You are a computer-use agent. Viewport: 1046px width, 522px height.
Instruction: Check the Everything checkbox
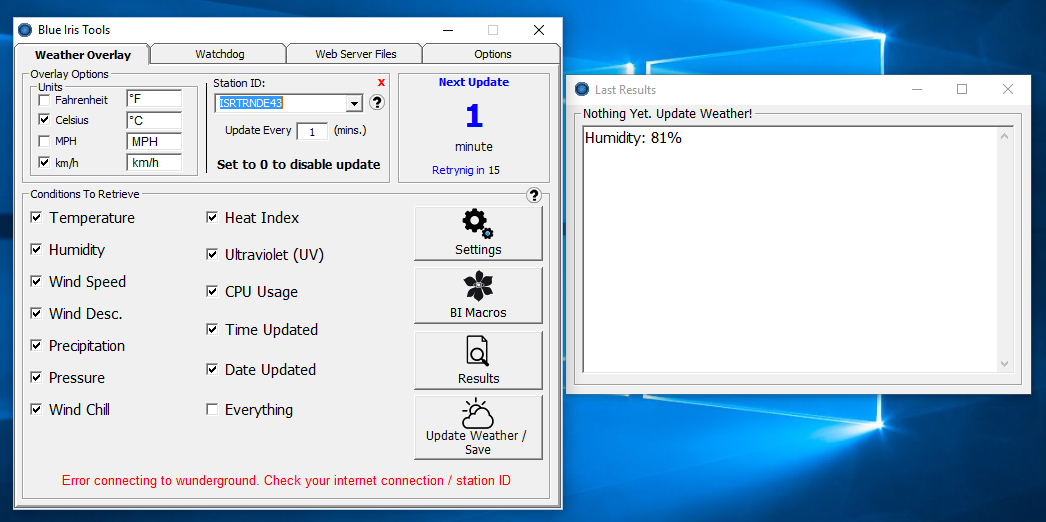point(212,409)
